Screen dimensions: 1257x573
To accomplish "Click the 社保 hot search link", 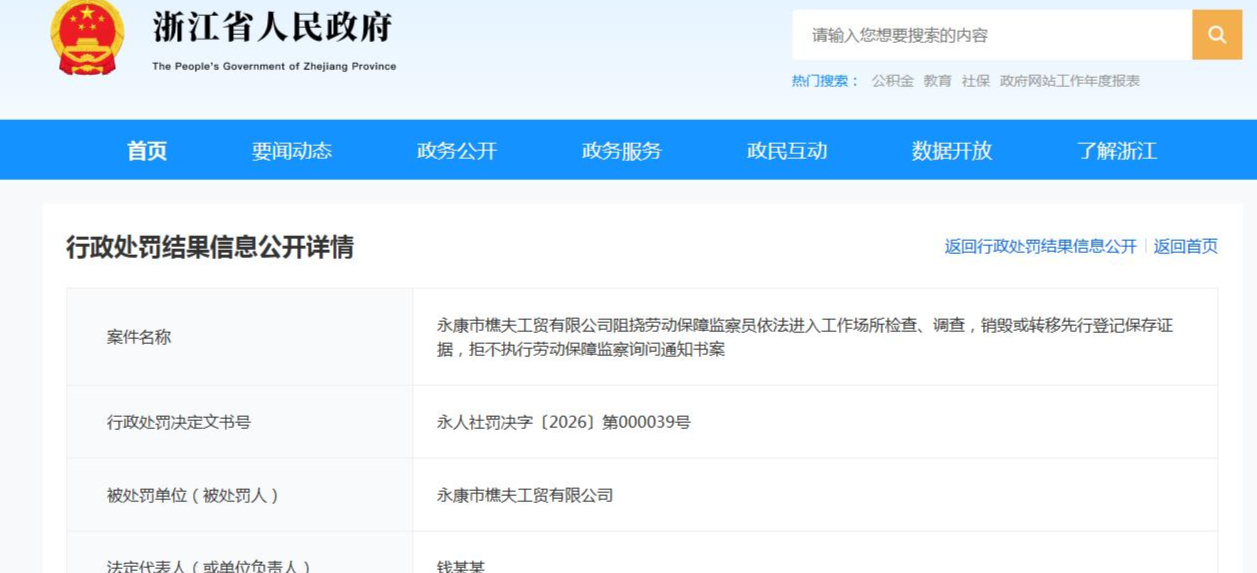I will [975, 81].
